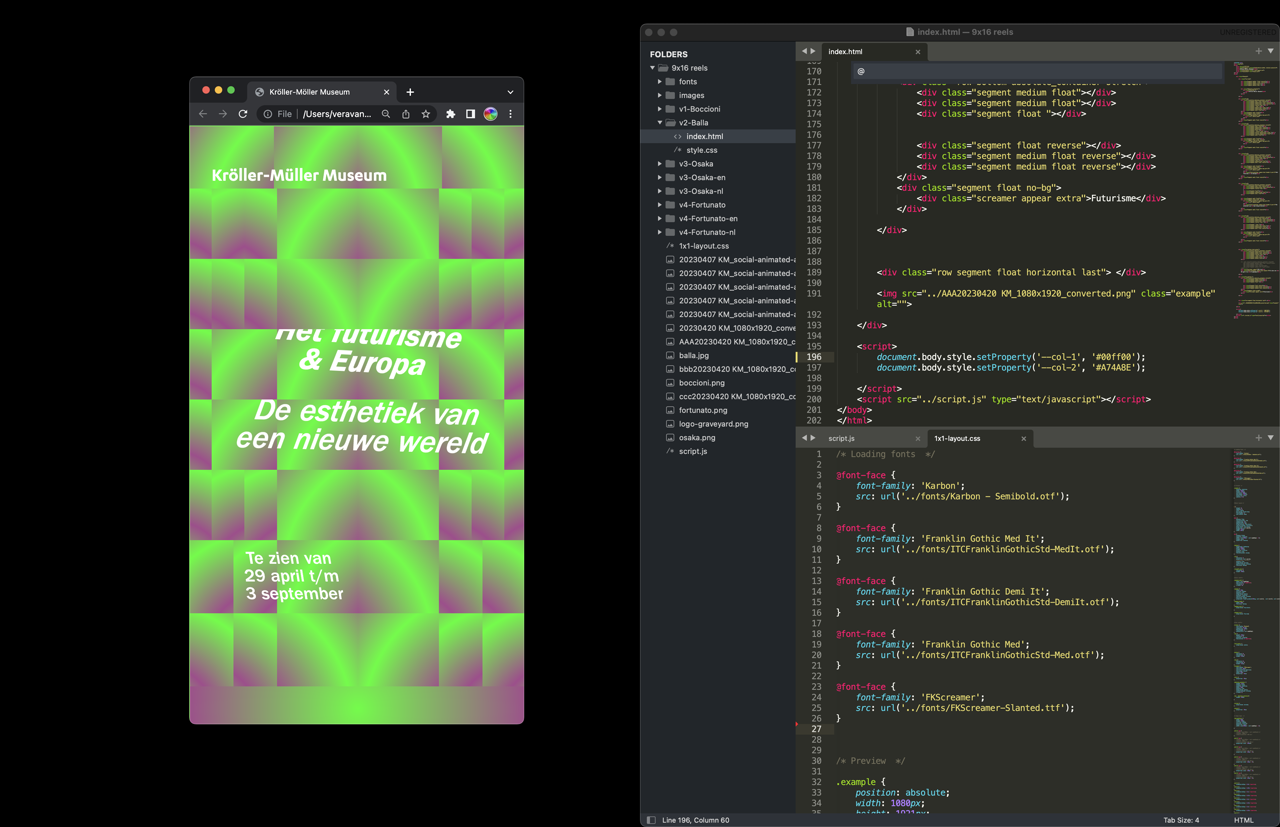Open the Chrome side panel

470,114
